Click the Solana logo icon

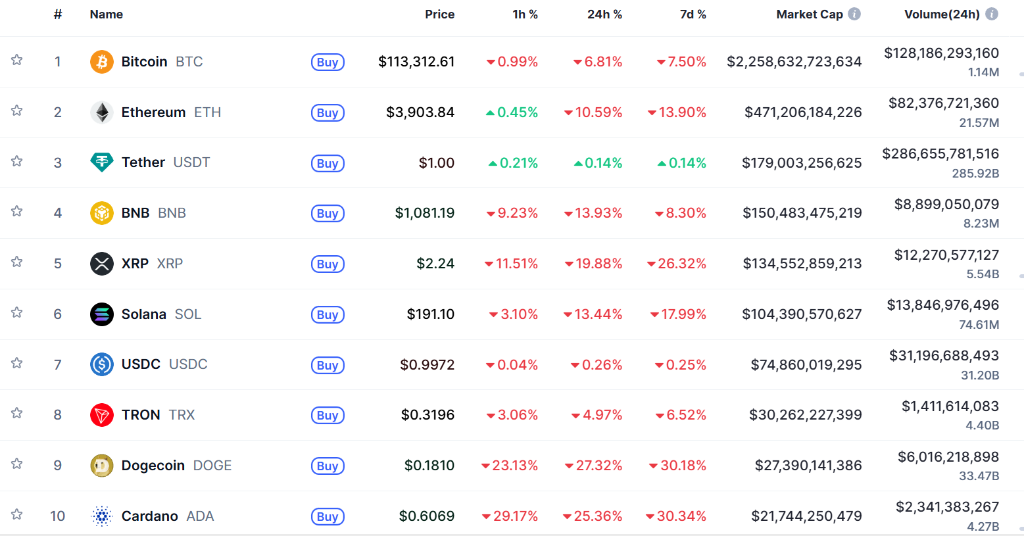102,314
